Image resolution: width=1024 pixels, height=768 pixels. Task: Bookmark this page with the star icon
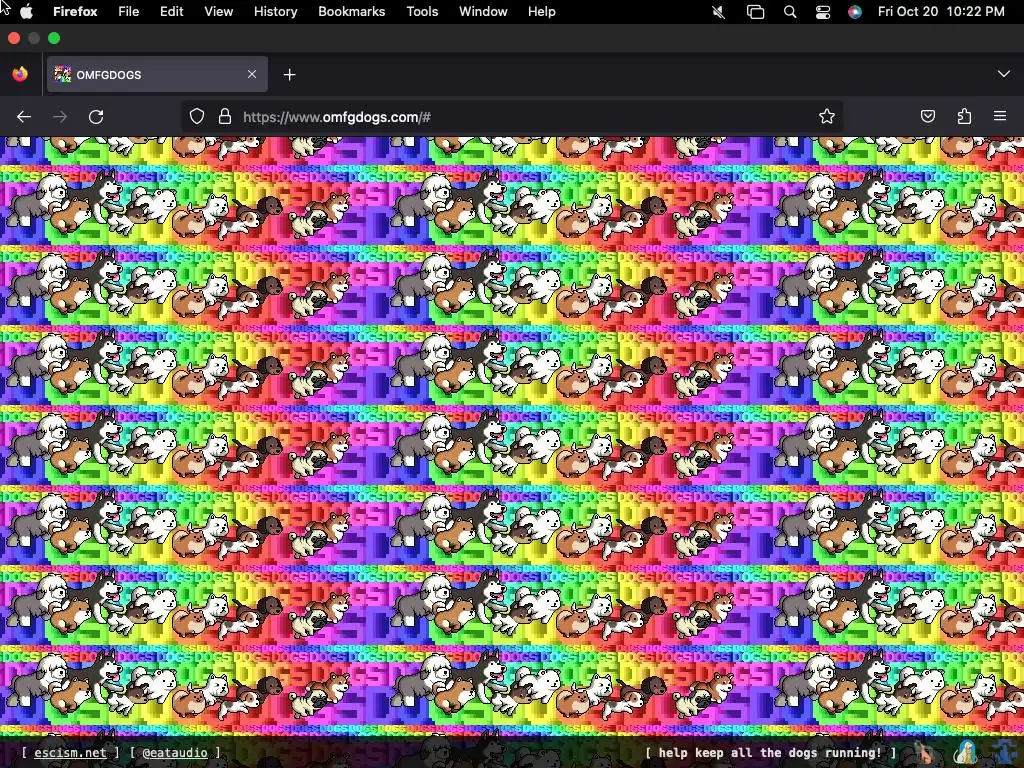click(x=827, y=117)
